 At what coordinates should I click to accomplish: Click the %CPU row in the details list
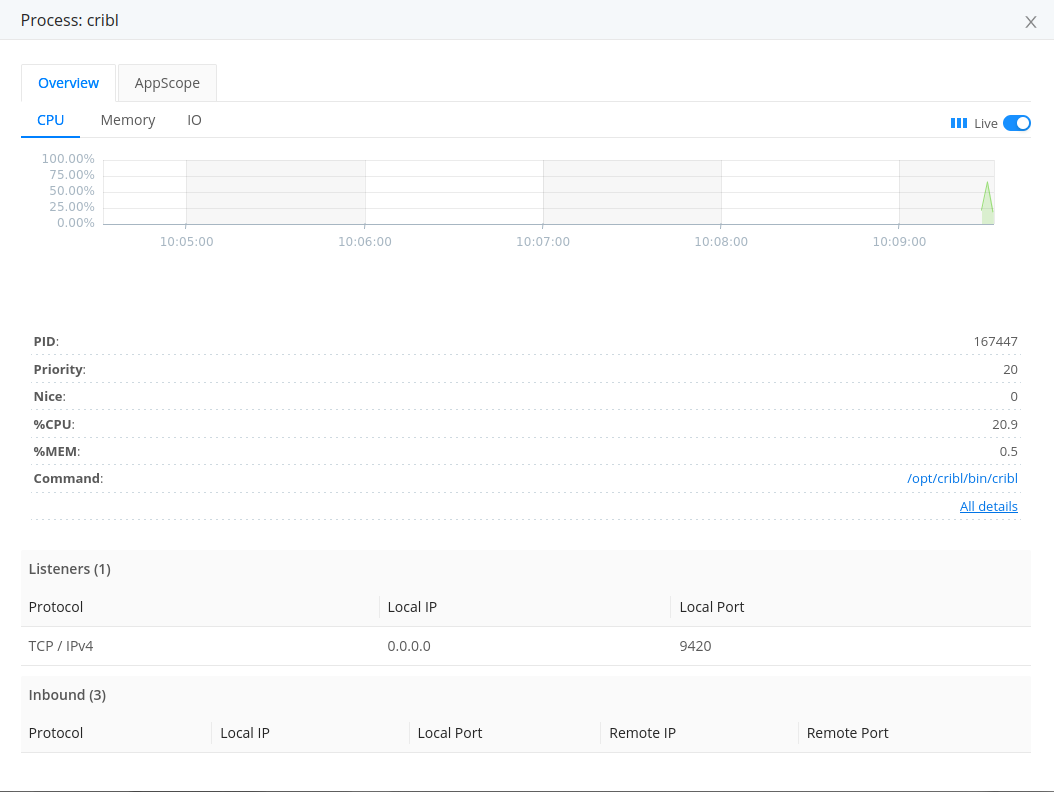53,424
